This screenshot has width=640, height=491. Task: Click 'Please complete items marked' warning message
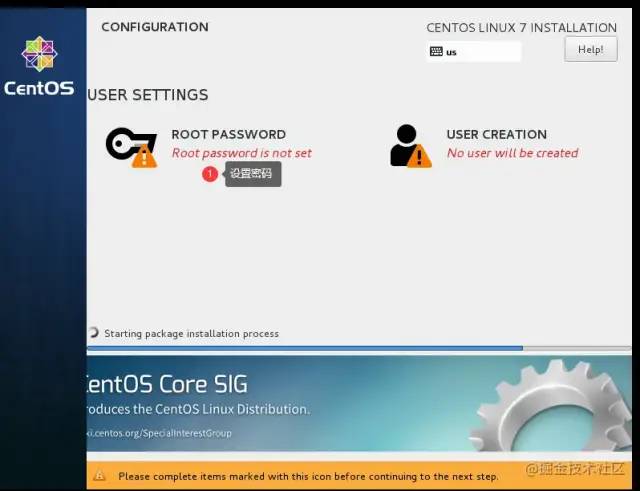[x=308, y=476]
